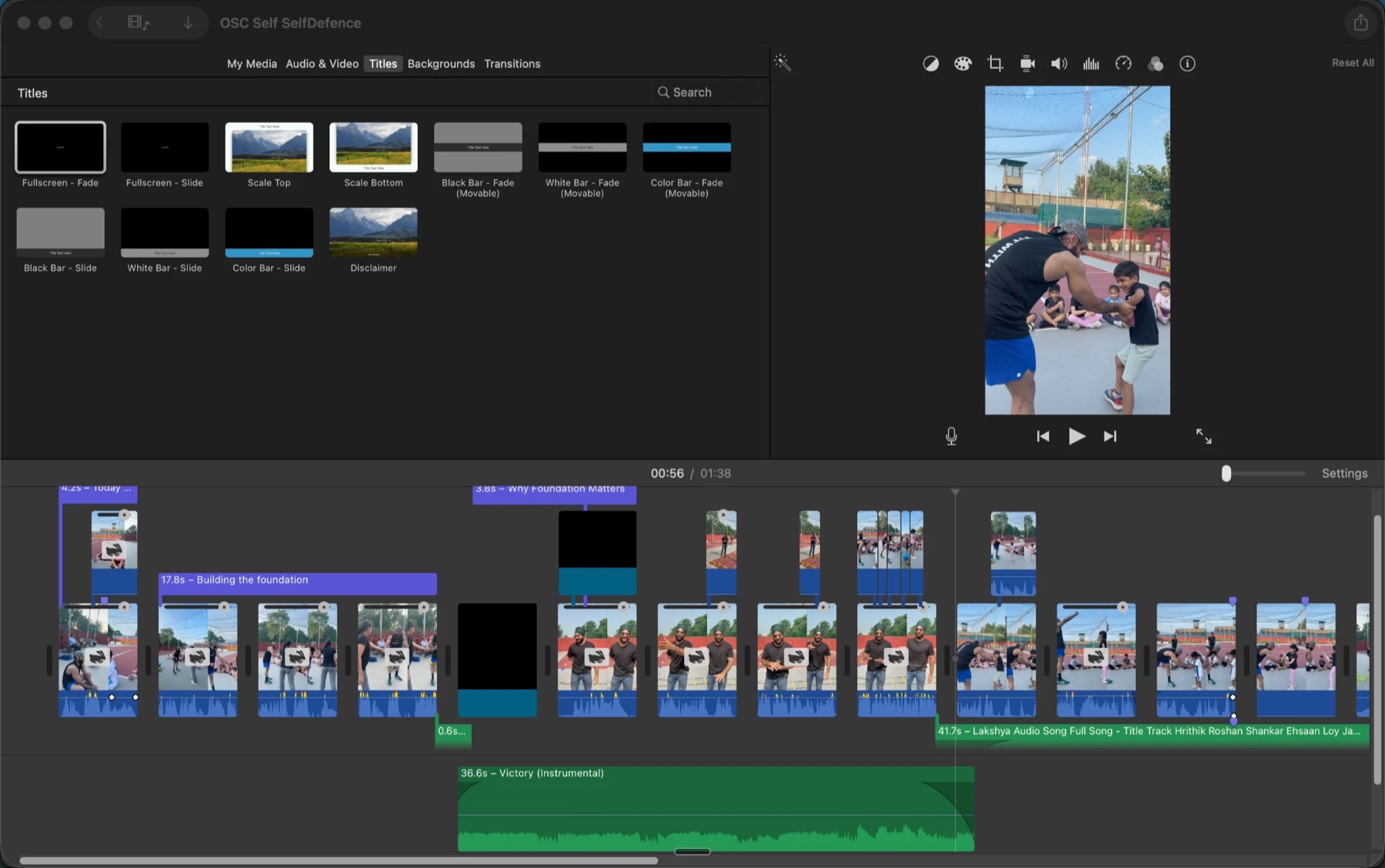
Task: Select White Bar - Fade (Movable) title
Action: [x=582, y=160]
